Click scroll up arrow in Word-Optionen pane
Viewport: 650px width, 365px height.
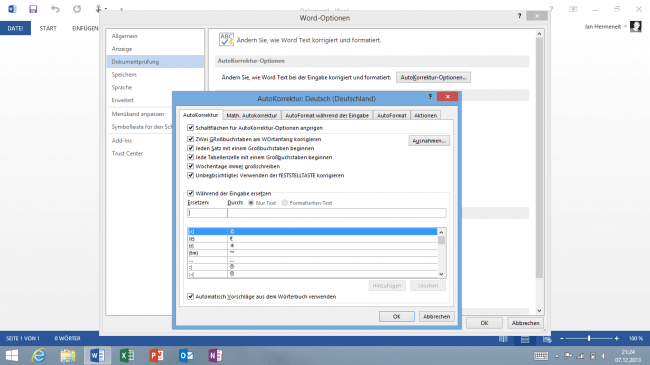point(539,34)
